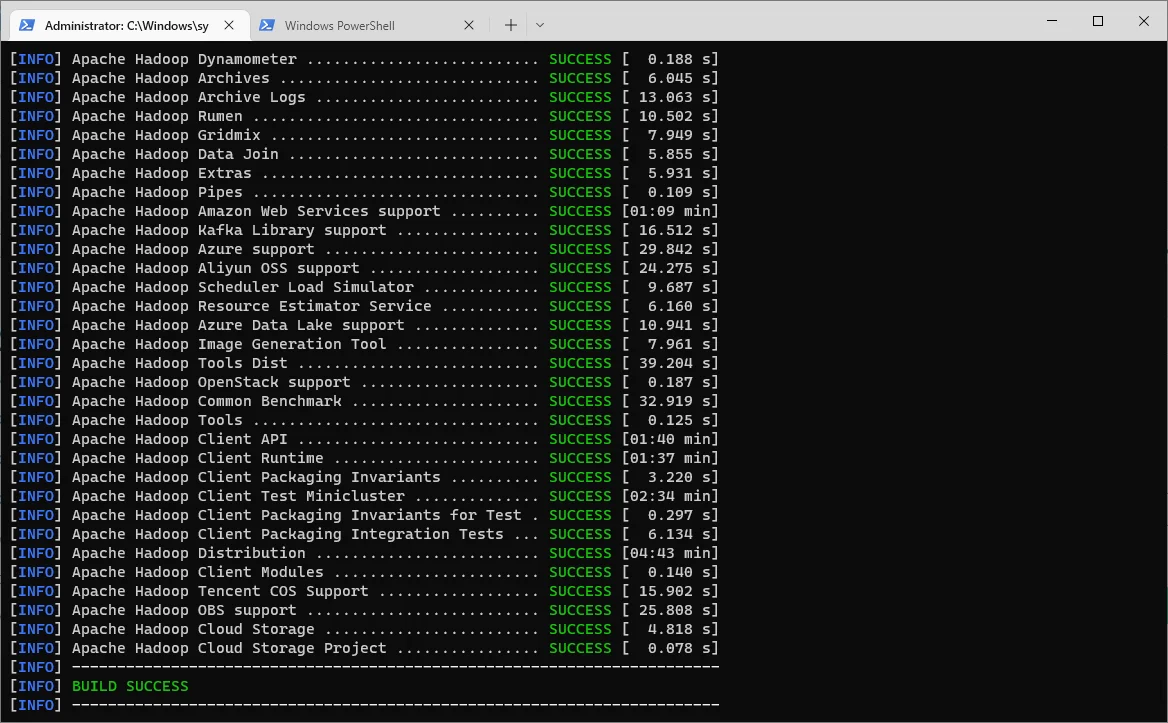Click the PowerShell icon on the second tab
The height and width of the screenshot is (723, 1168).
tap(267, 25)
